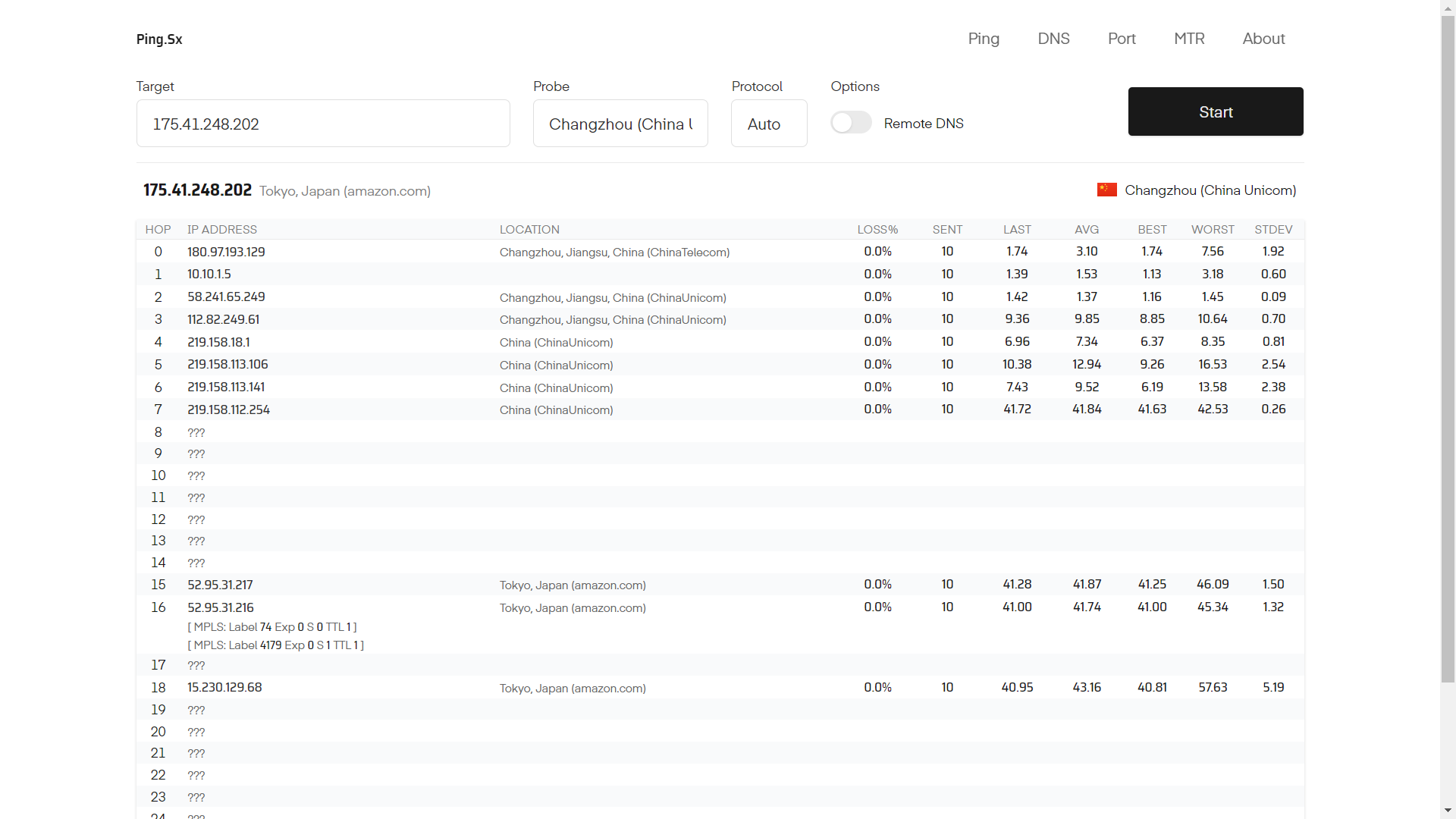Toggle the Remote DNS switch
Image resolution: width=1456 pixels, height=819 pixels.
click(x=851, y=123)
